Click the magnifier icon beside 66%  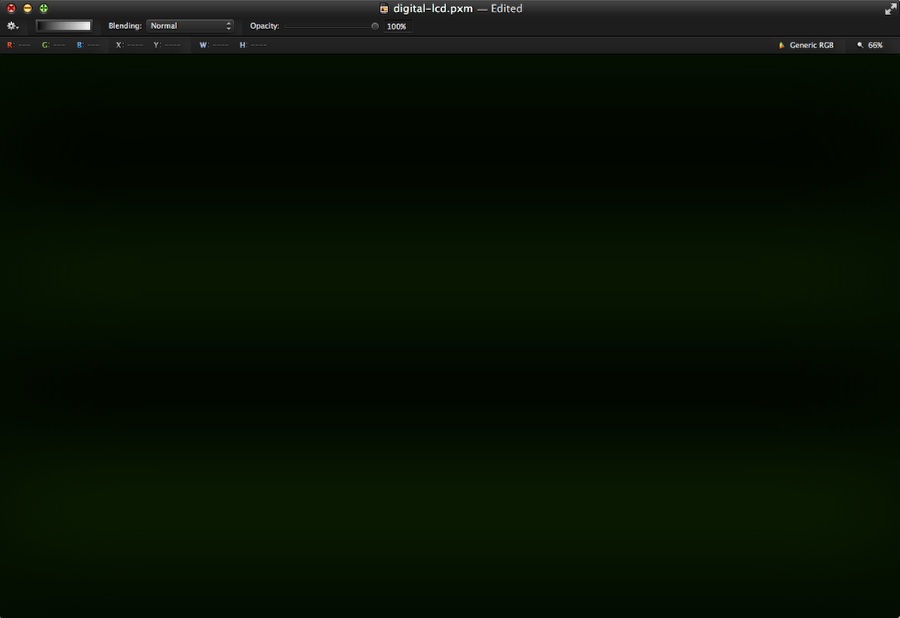point(860,45)
